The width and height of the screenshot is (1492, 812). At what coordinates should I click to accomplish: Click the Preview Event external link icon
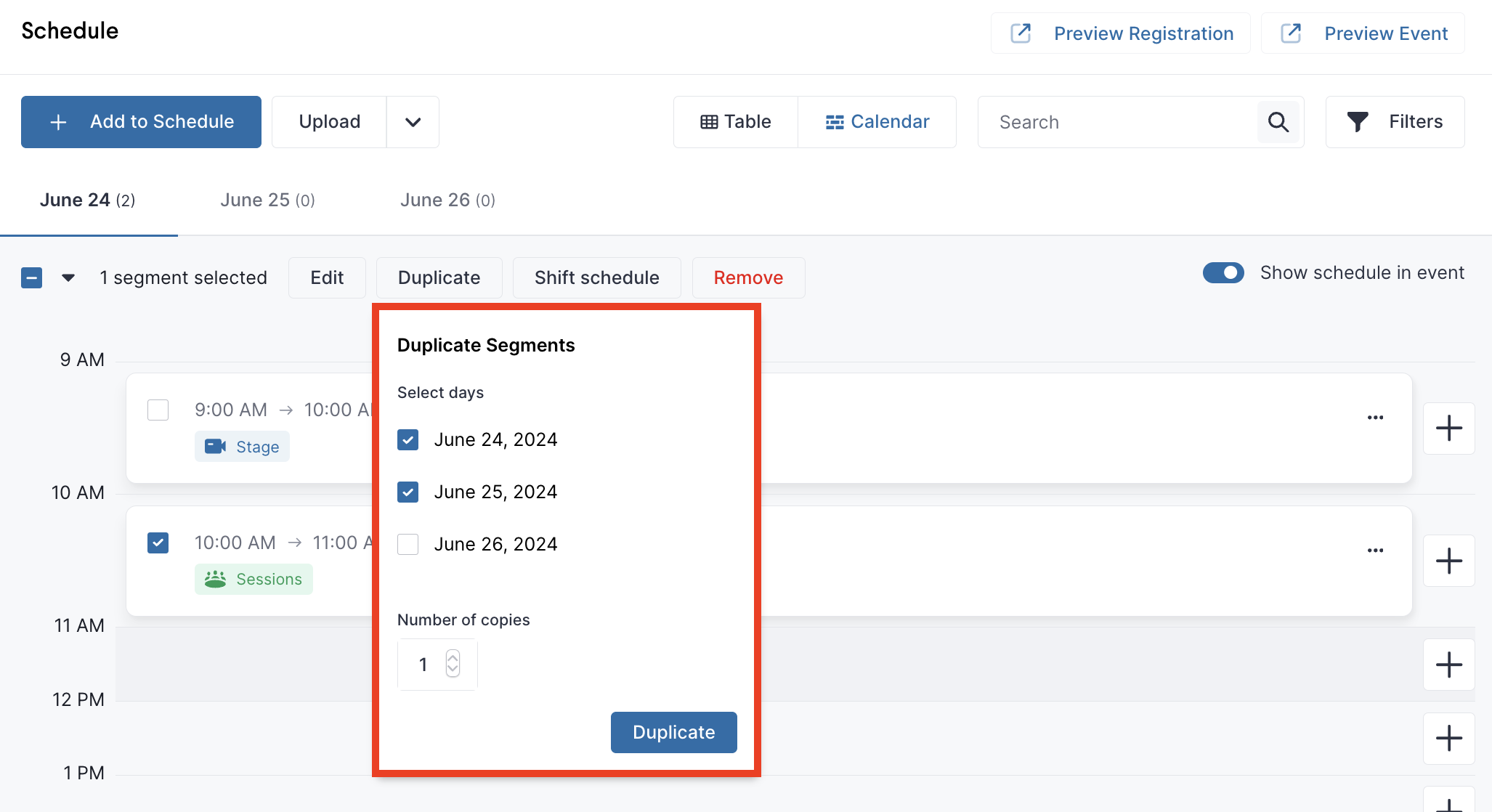(x=1292, y=33)
